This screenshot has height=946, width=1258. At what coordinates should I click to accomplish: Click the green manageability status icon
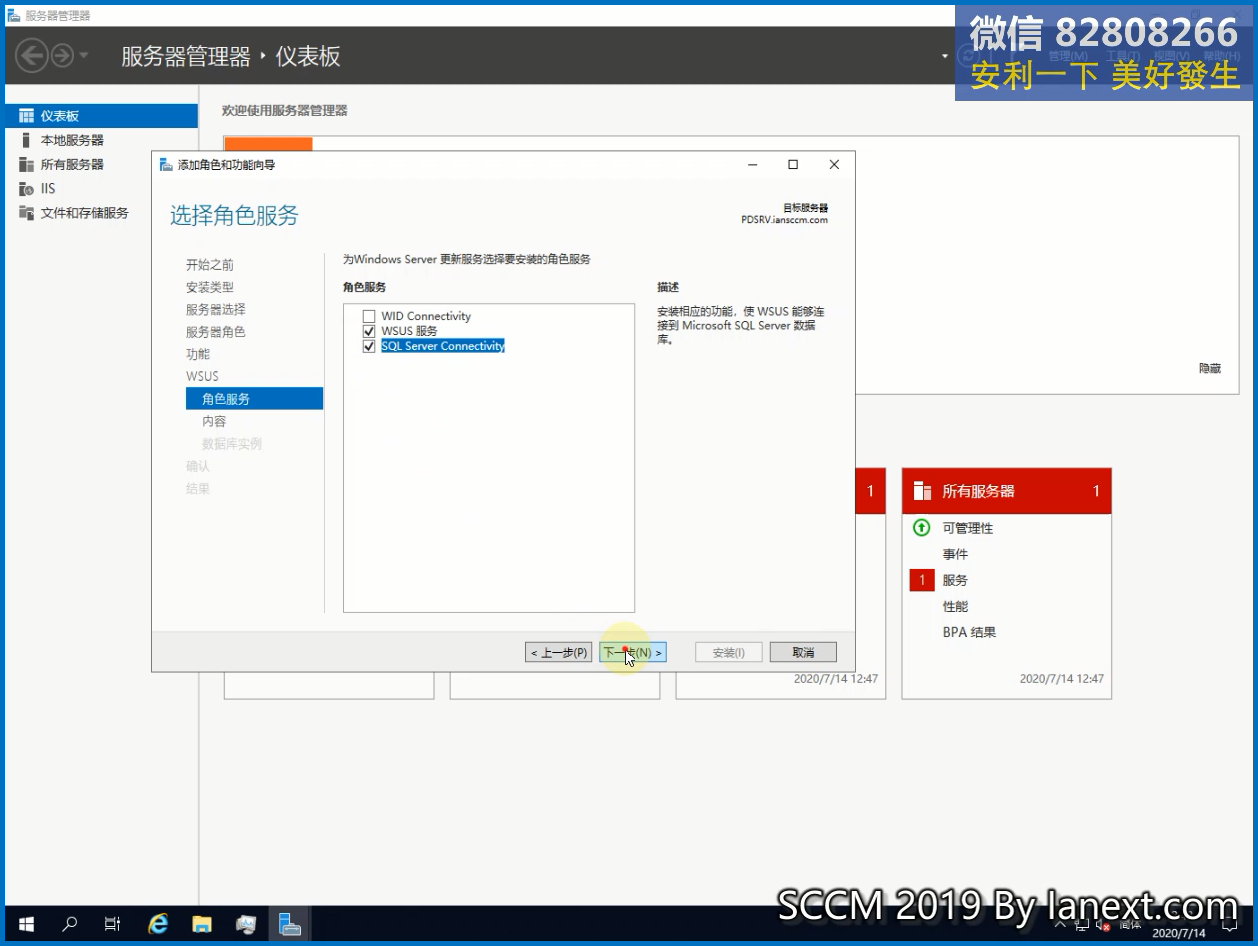click(922, 528)
